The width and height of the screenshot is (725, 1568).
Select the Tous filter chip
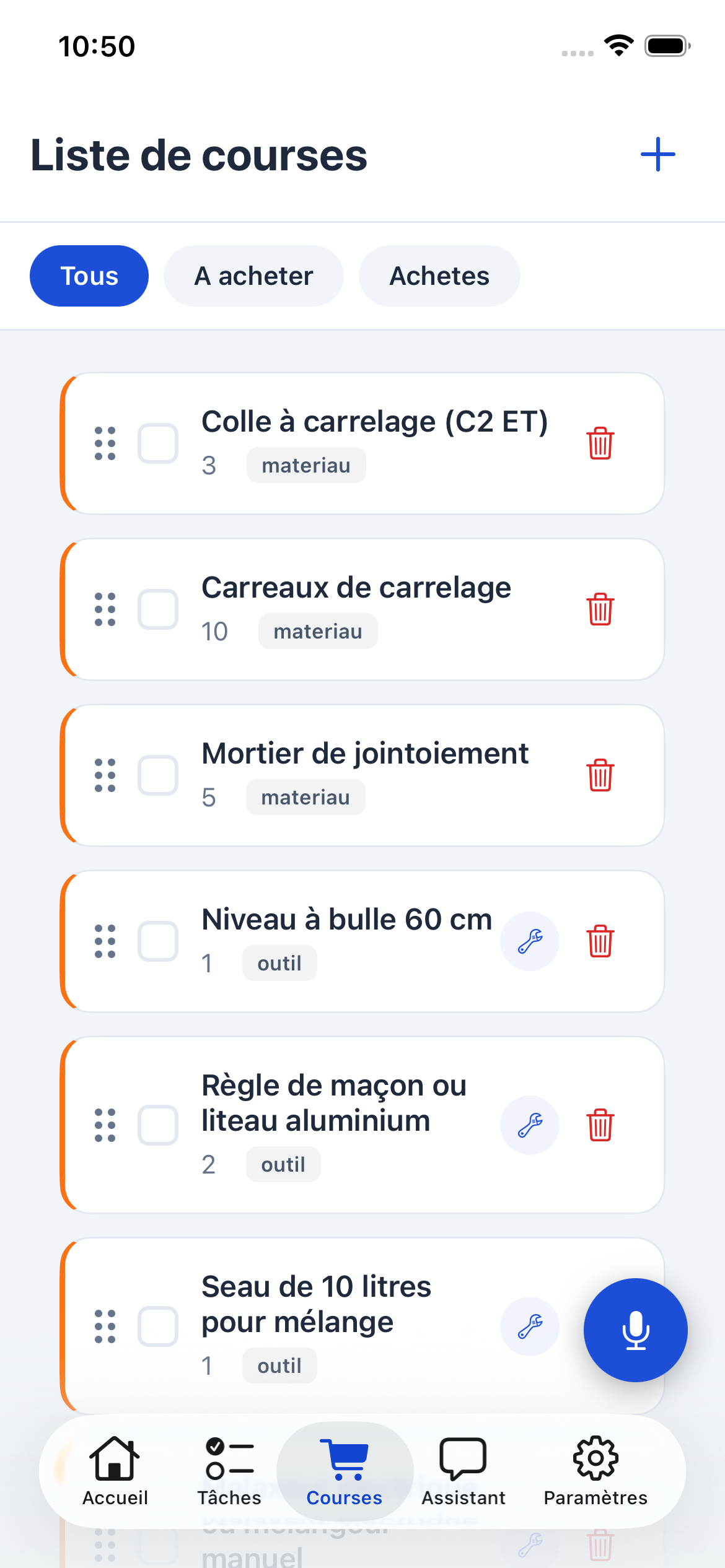pos(89,276)
